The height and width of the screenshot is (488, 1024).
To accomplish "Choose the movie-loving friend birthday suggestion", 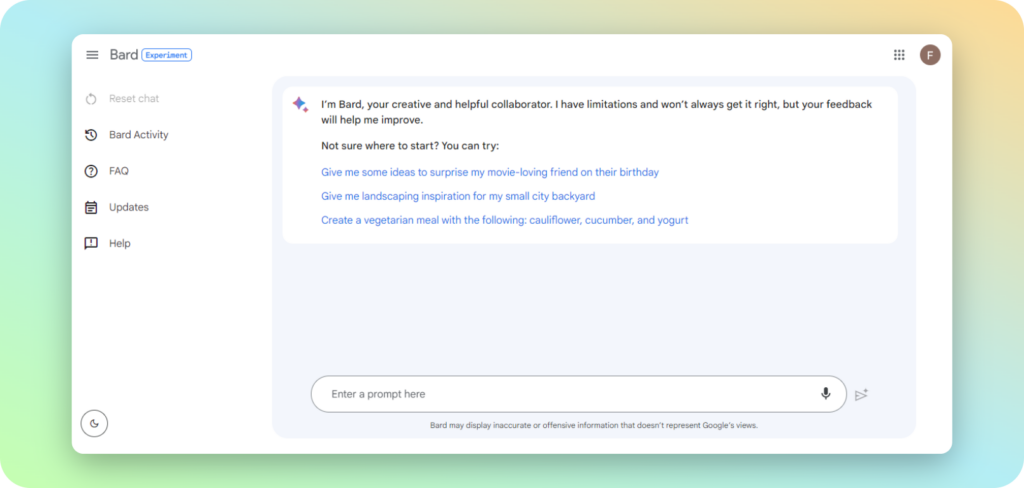I will pyautogui.click(x=490, y=172).
